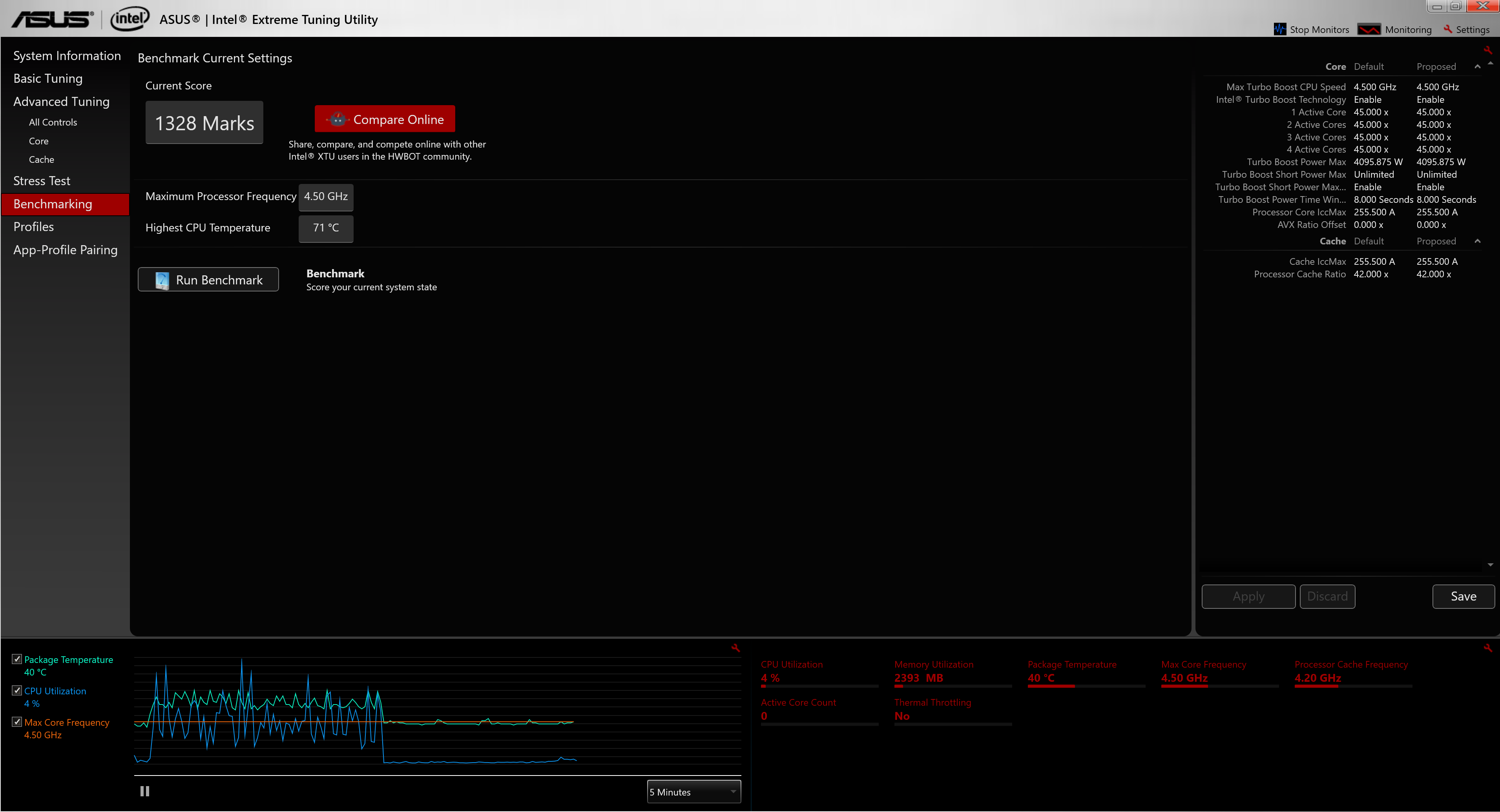Image resolution: width=1500 pixels, height=812 pixels.
Task: Toggle the CPU Utilization checkbox
Action: tap(17, 691)
